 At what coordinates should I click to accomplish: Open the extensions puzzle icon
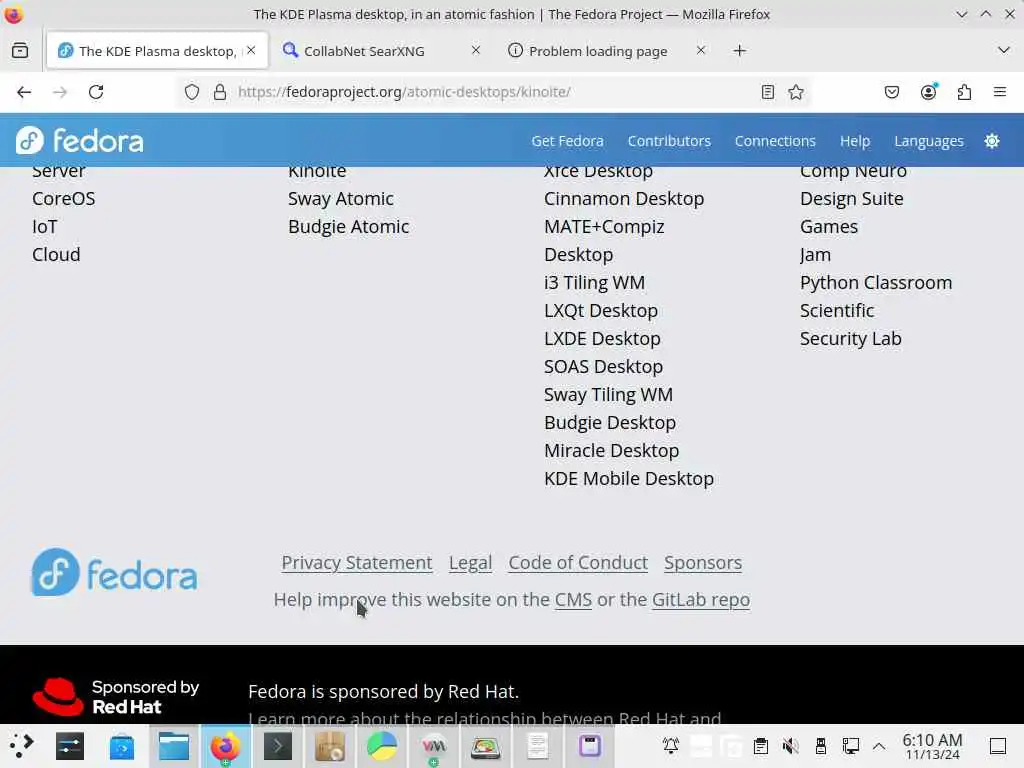tap(964, 92)
